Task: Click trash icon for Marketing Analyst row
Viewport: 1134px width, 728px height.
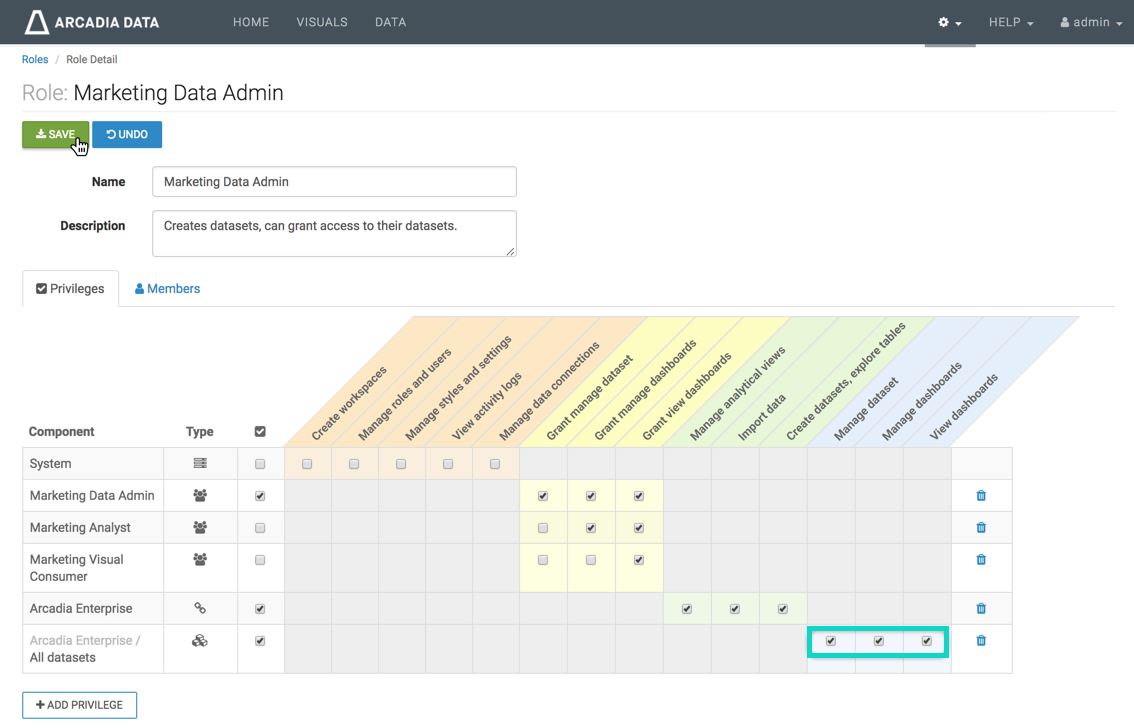Action: [x=981, y=528]
